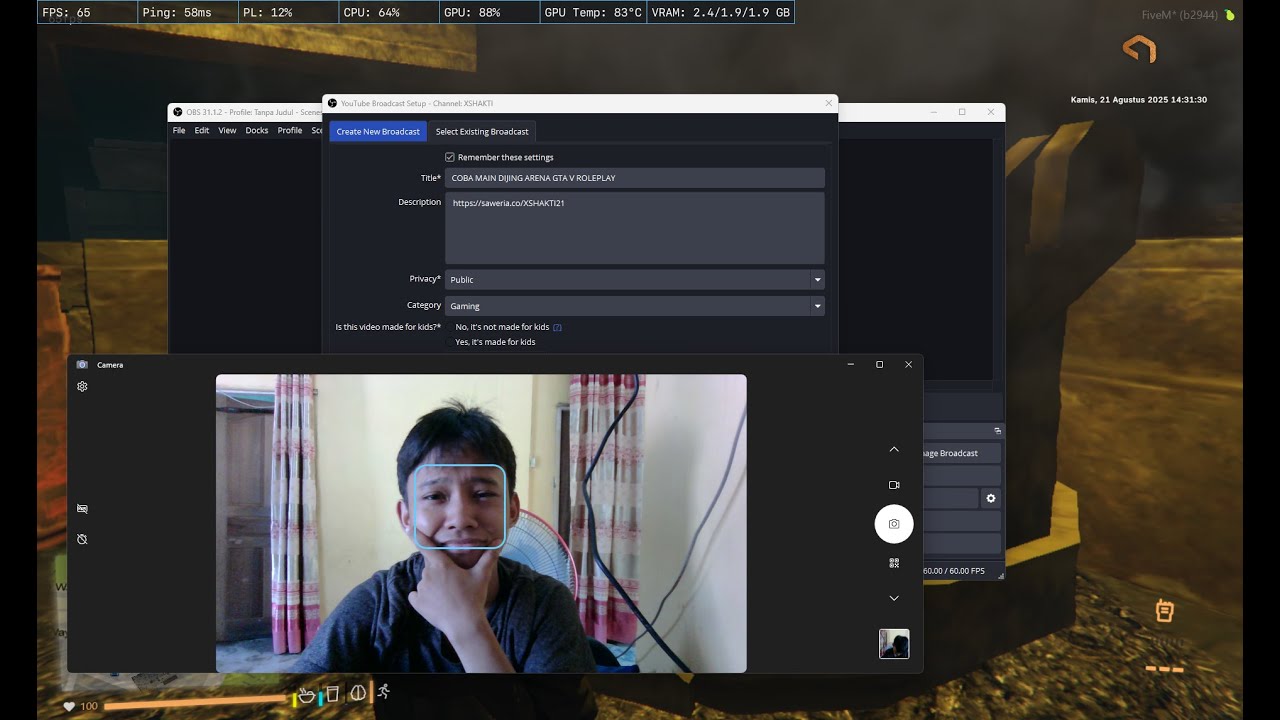Click the down chevron for next camera mode
1280x720 pixels.
point(894,598)
